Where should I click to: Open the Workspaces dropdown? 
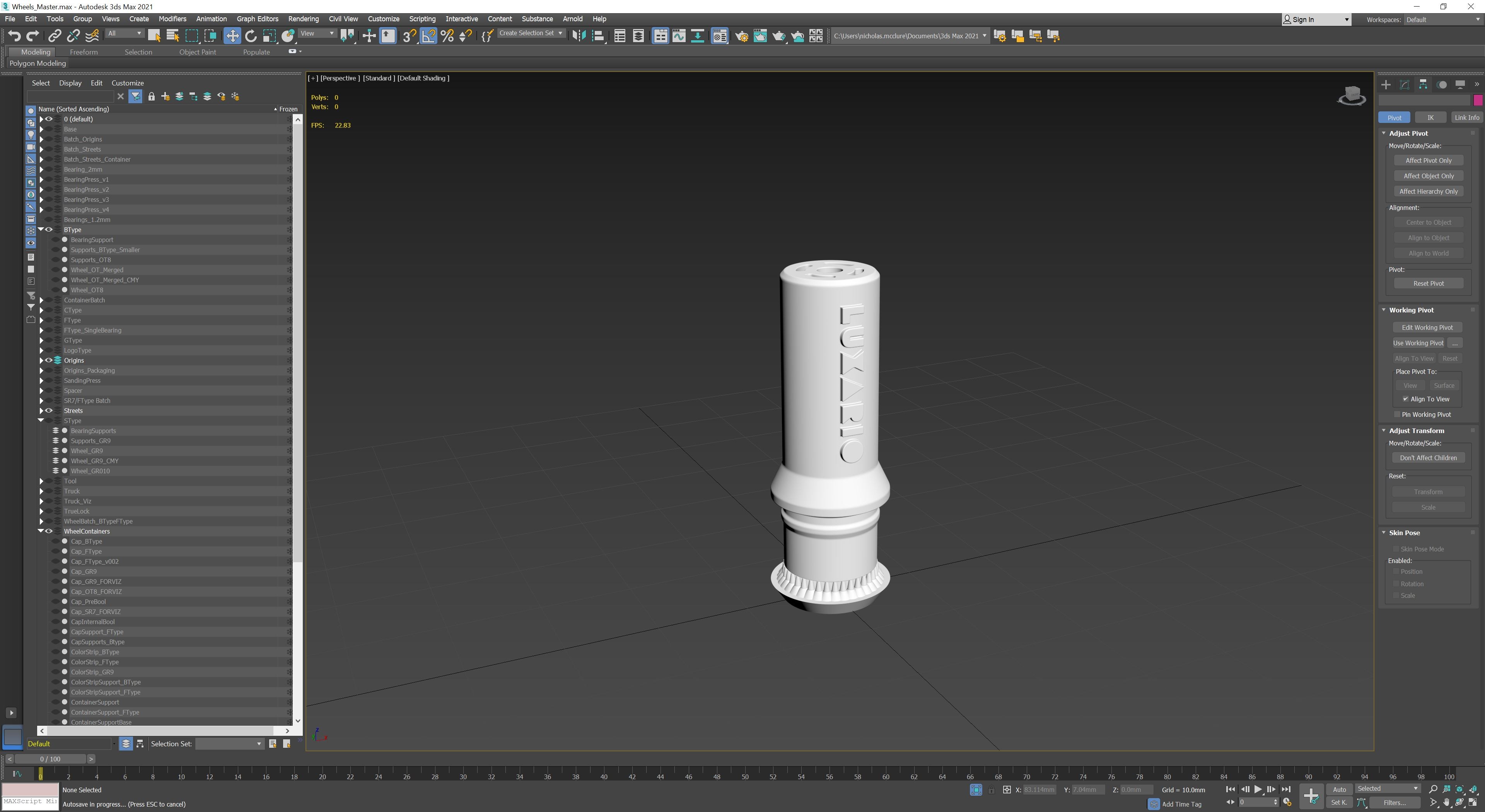(1443, 20)
